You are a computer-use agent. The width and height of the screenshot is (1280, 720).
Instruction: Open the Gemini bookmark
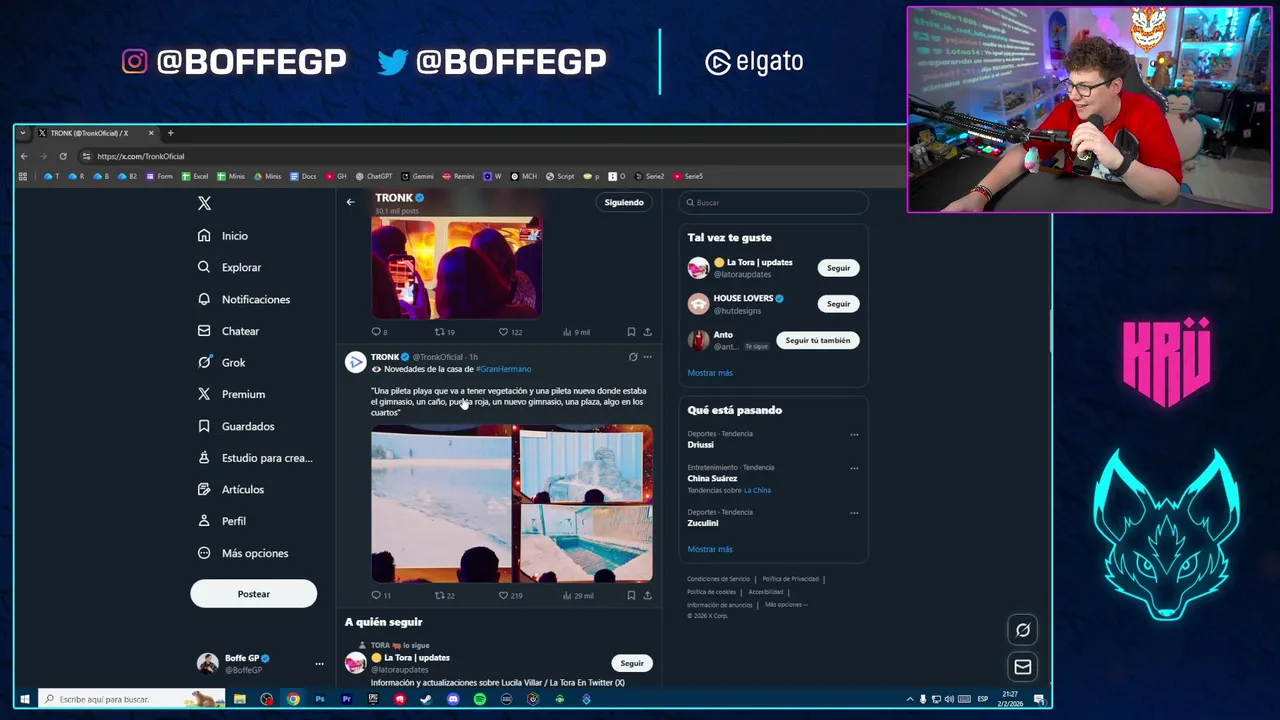click(x=417, y=176)
